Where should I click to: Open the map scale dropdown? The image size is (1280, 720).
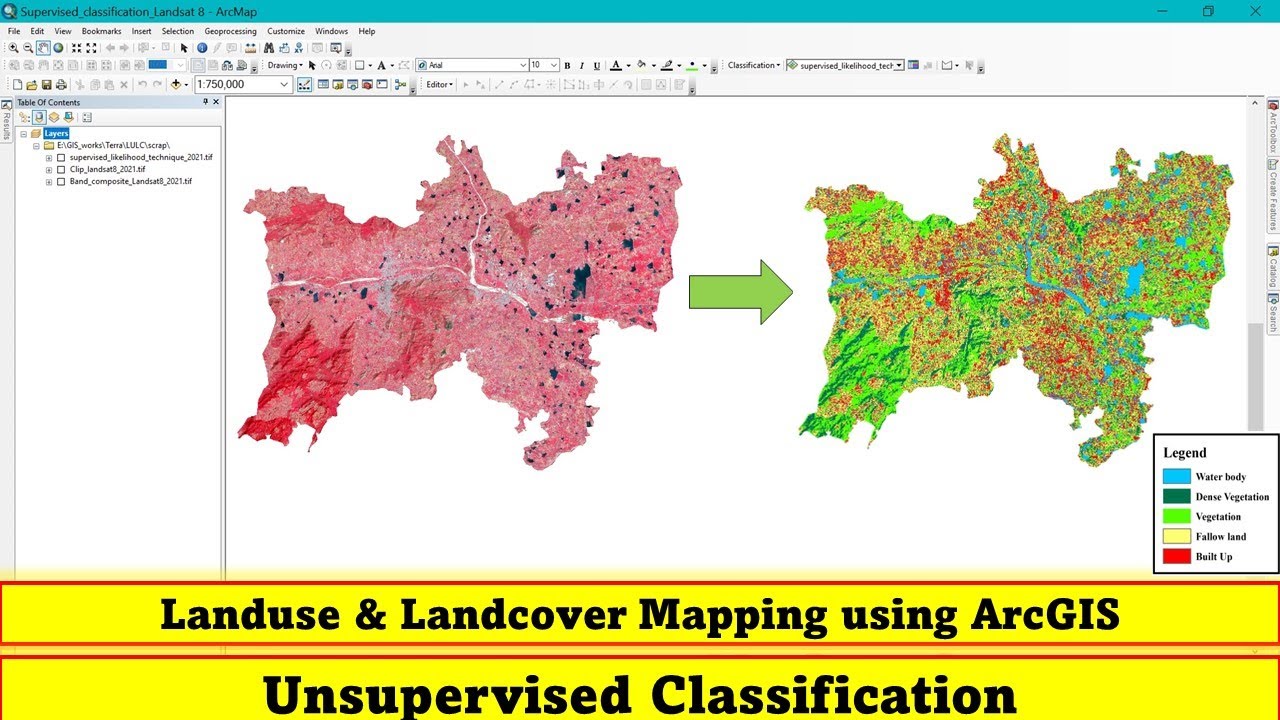tap(284, 85)
